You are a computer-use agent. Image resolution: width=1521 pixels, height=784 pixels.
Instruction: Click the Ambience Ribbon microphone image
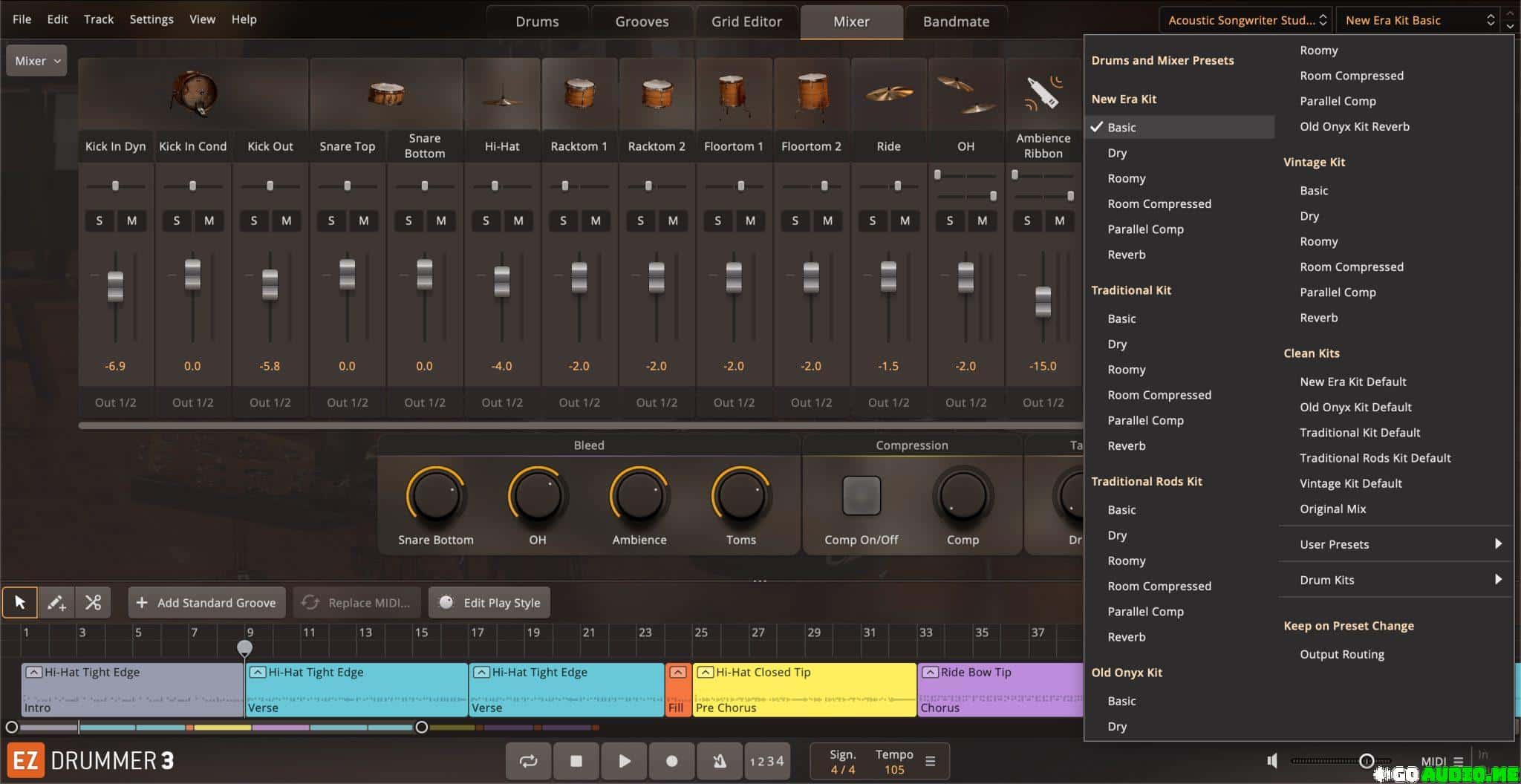1043,93
